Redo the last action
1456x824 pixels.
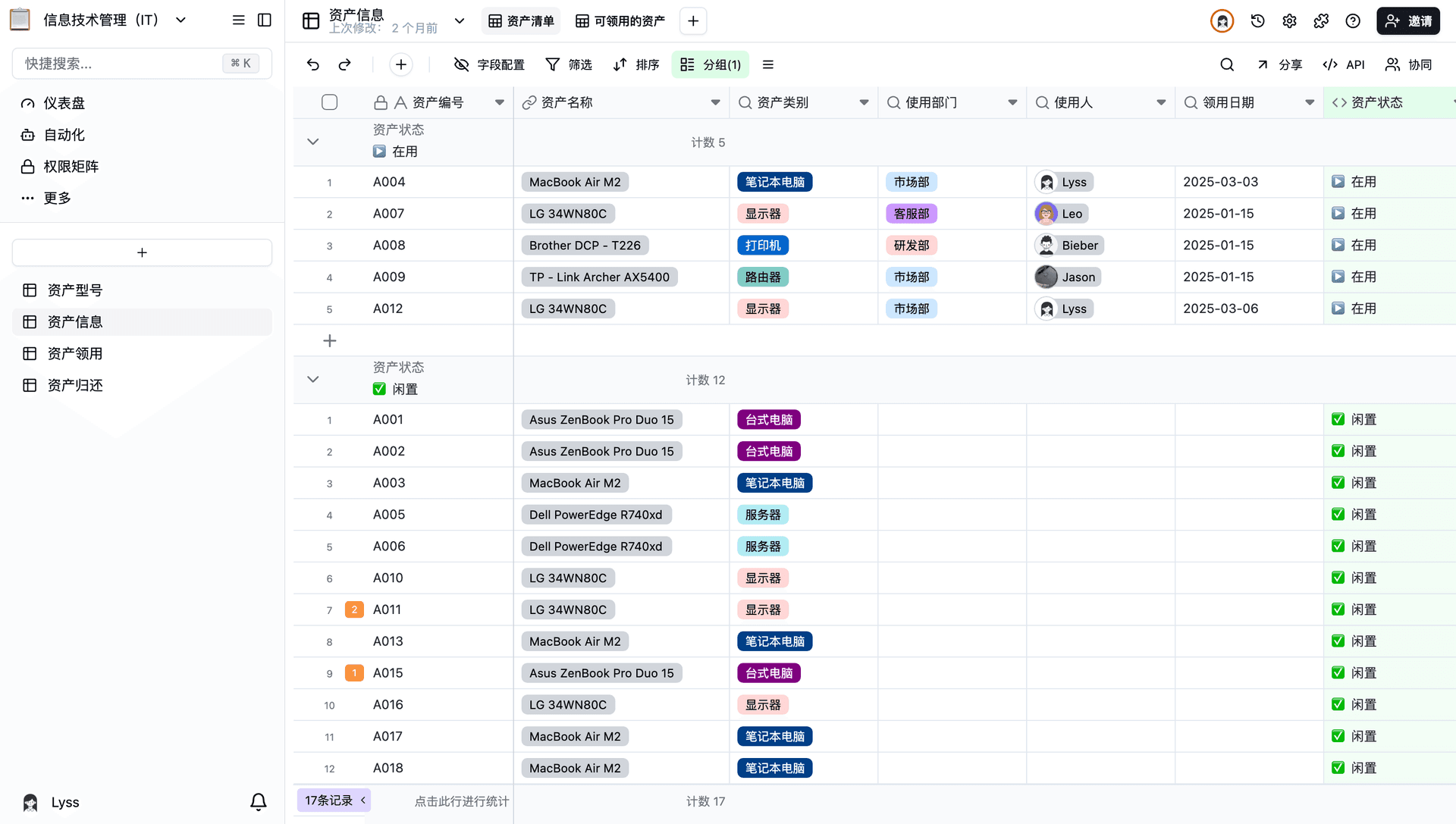[x=345, y=64]
